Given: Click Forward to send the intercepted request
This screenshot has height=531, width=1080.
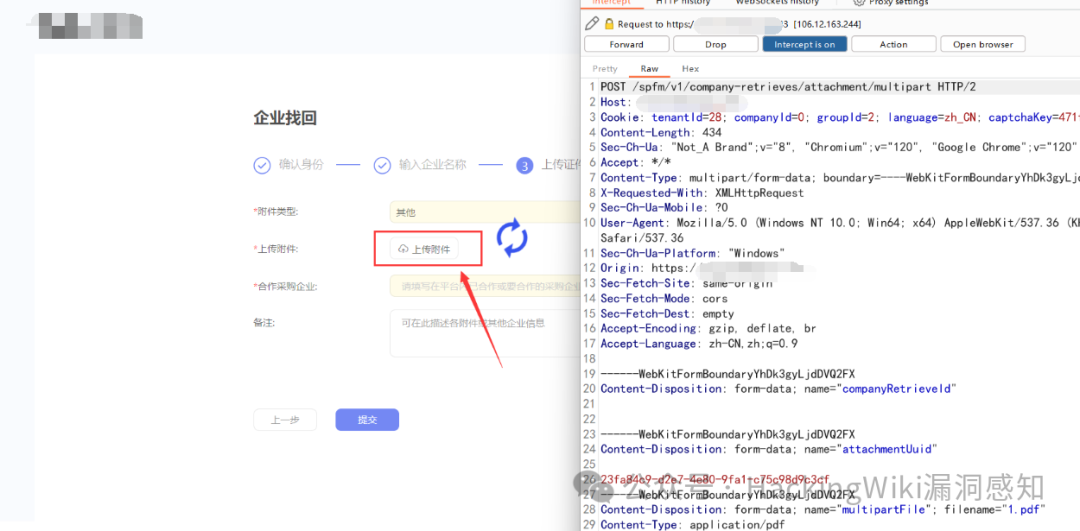Looking at the screenshot, I should (x=627, y=44).
